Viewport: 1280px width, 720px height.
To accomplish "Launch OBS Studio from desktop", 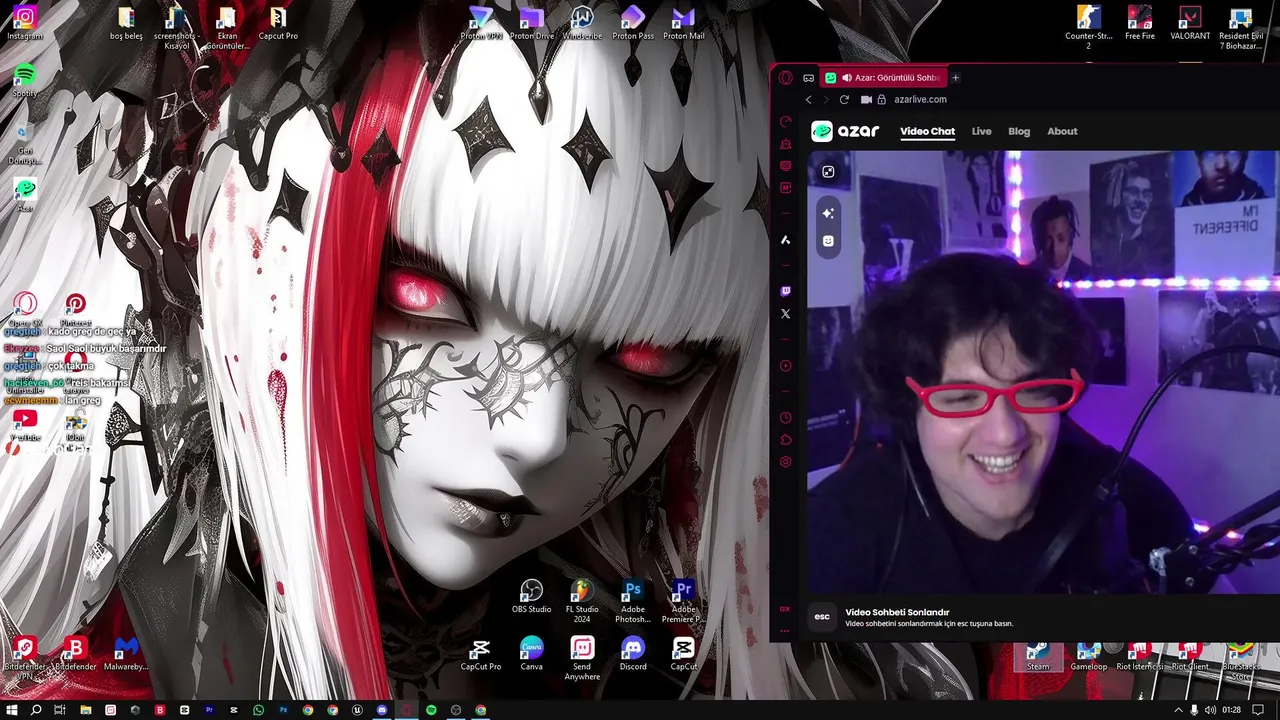I will click(532, 597).
